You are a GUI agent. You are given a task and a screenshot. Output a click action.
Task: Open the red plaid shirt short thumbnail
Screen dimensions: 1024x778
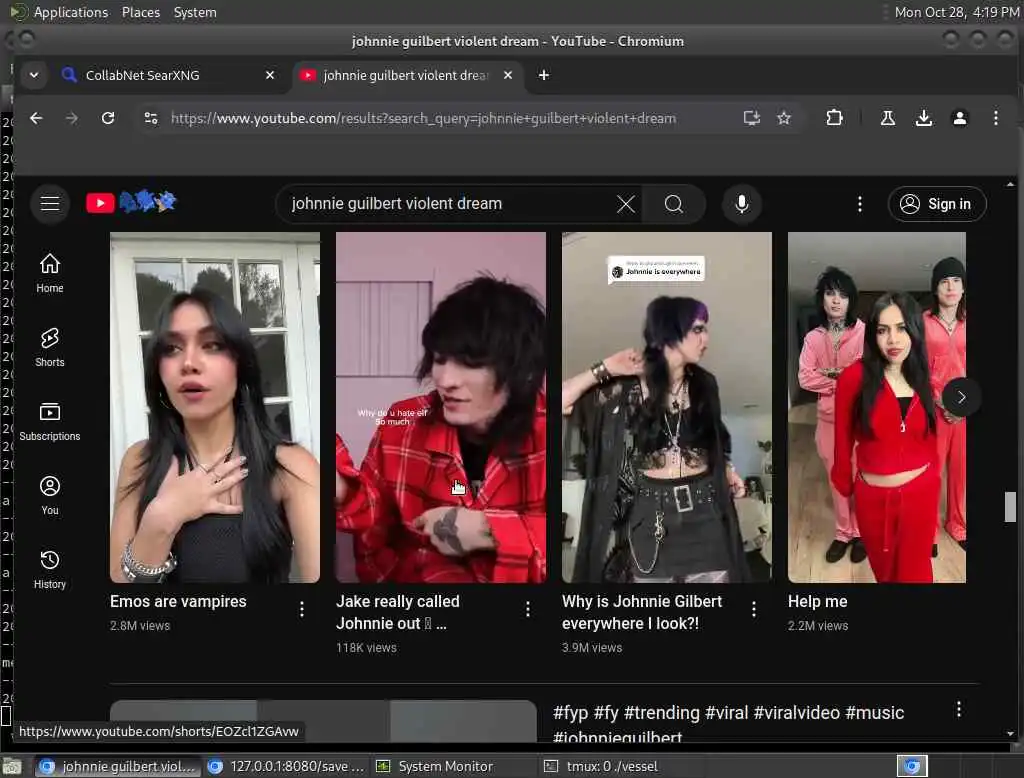tap(441, 407)
